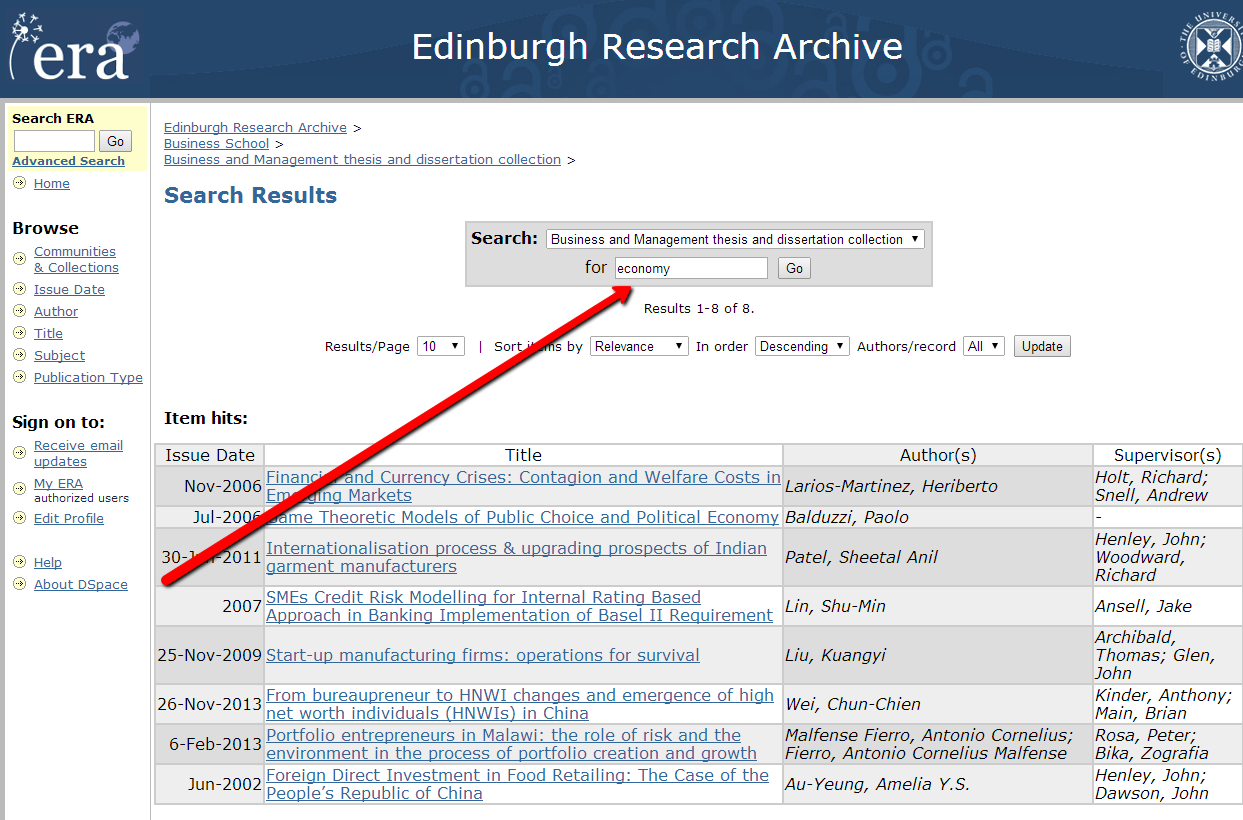The width and height of the screenshot is (1243, 820).
Task: Focus the Search ERA sidebar text box
Action: [x=54, y=141]
